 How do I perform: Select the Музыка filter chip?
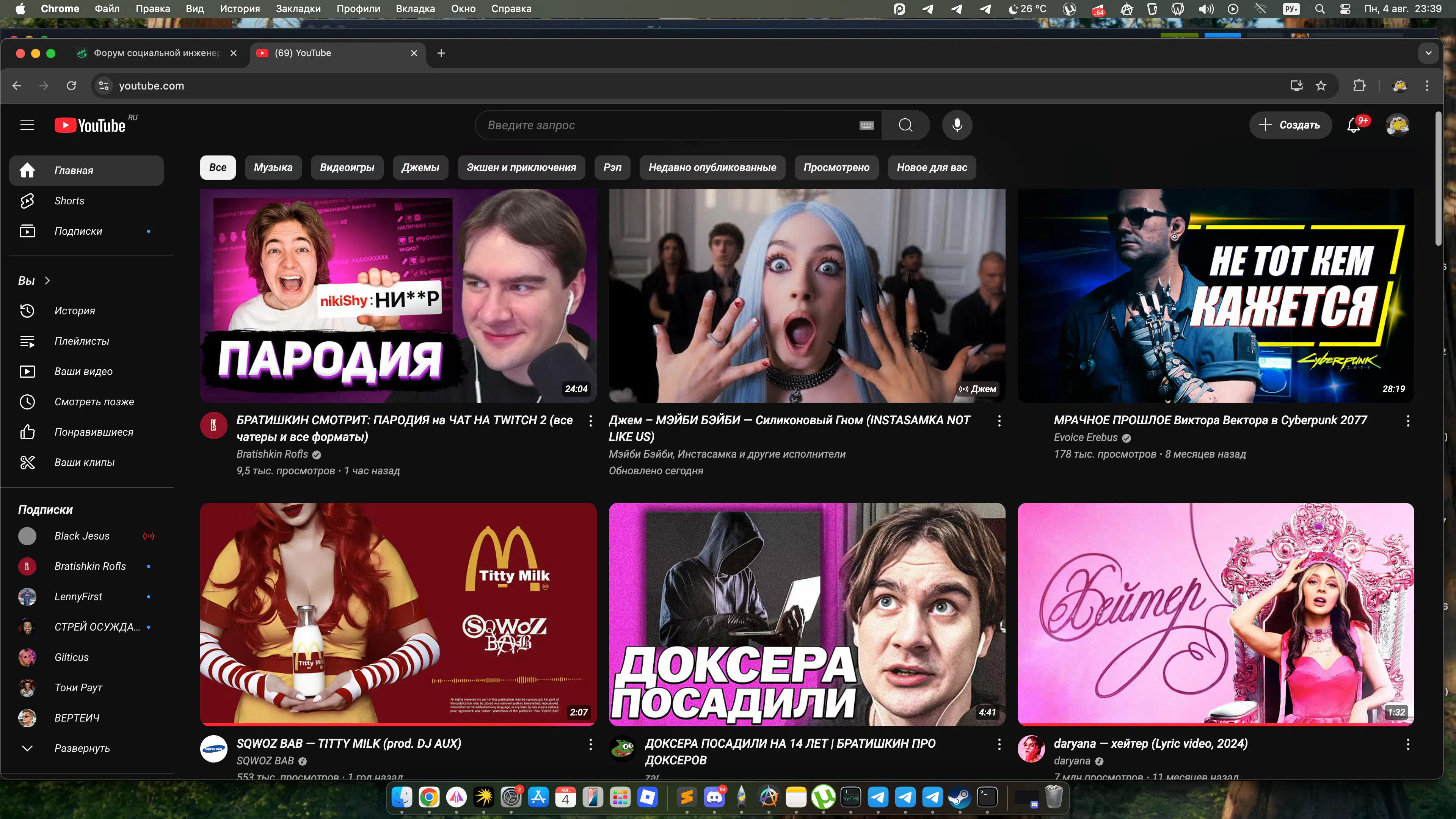(x=273, y=167)
